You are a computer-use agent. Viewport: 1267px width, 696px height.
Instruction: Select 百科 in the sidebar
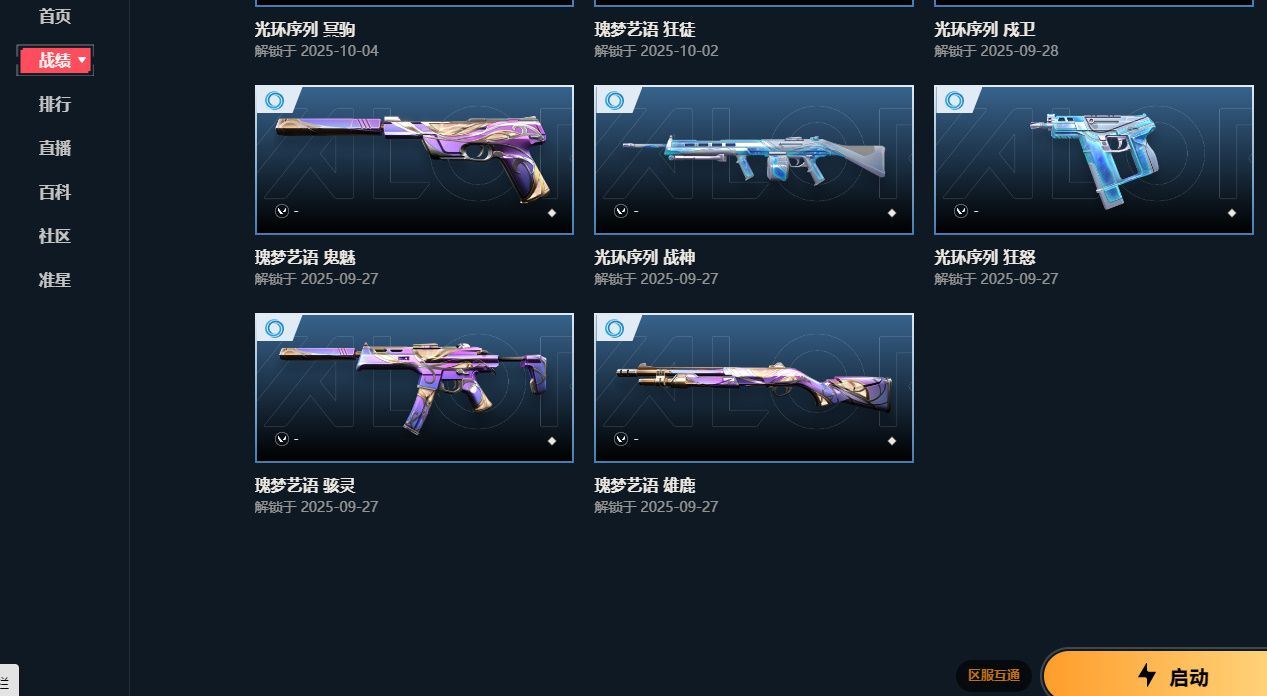click(55, 192)
